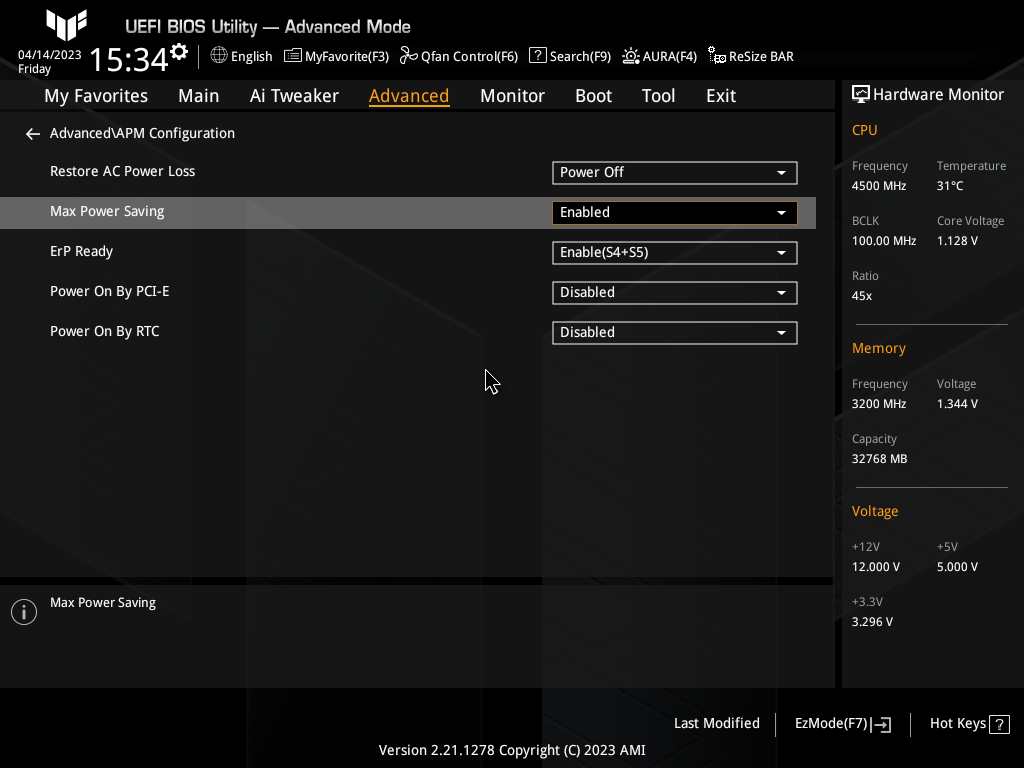
Task: Click the Search(F9) question mark icon
Action: click(x=537, y=56)
